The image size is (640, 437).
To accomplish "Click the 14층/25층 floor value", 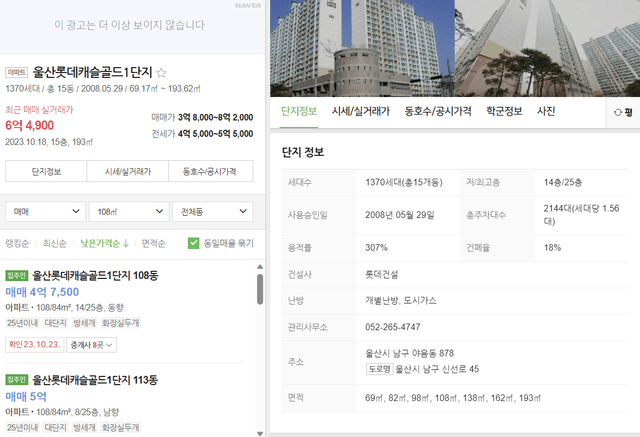I will click(563, 182).
